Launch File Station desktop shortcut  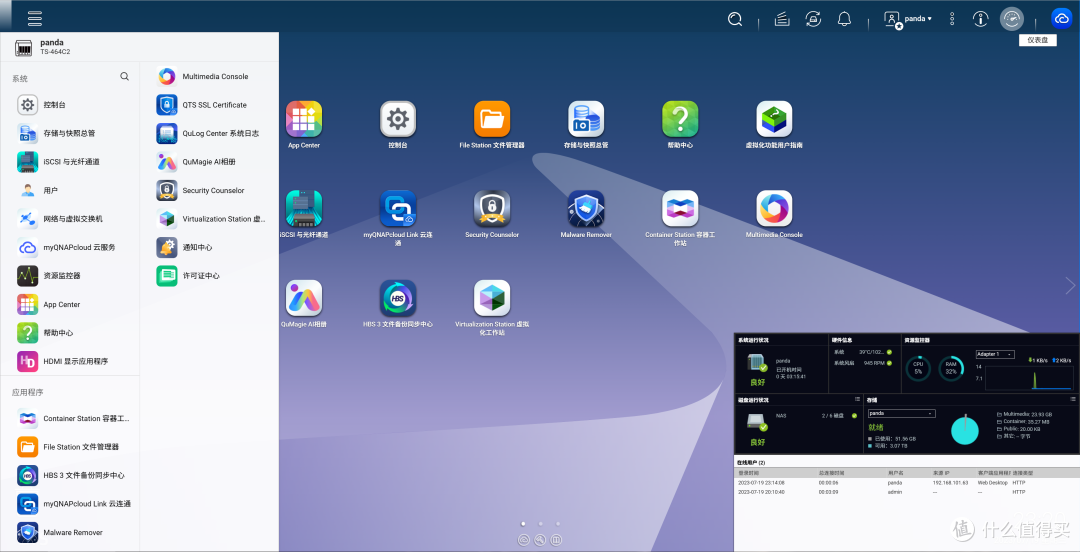click(x=492, y=119)
